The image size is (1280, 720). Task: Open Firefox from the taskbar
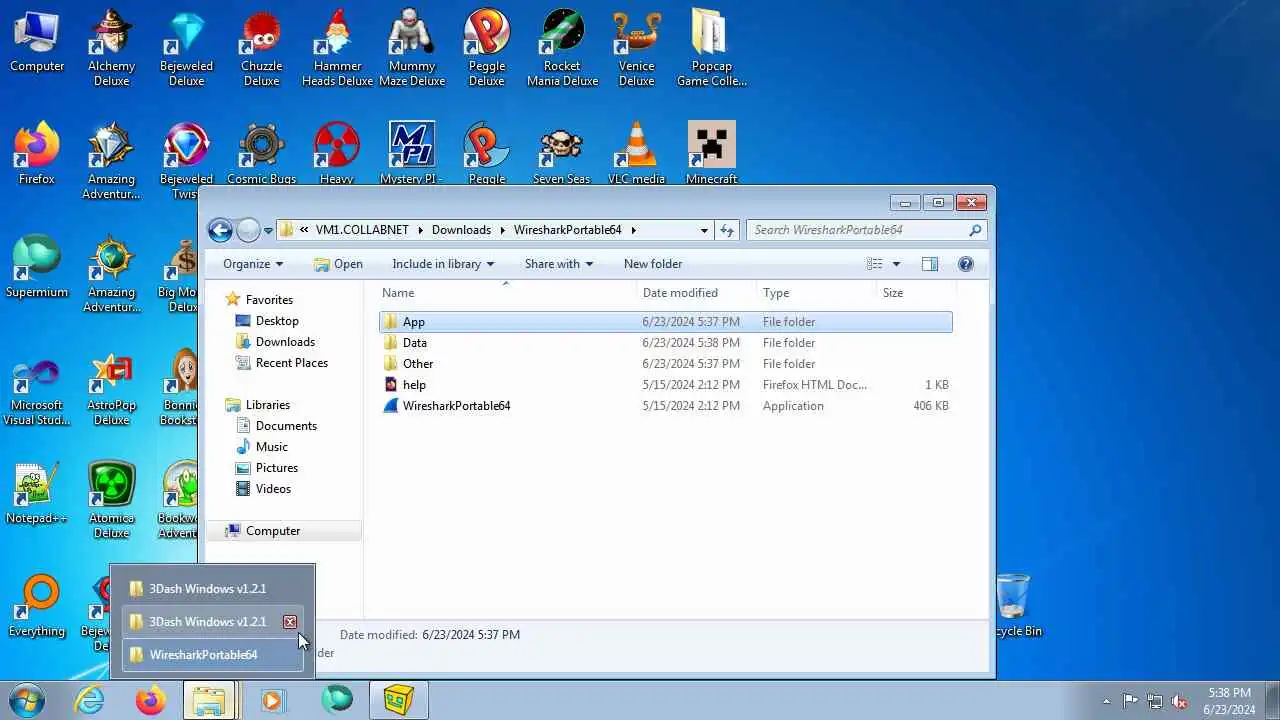[x=151, y=700]
